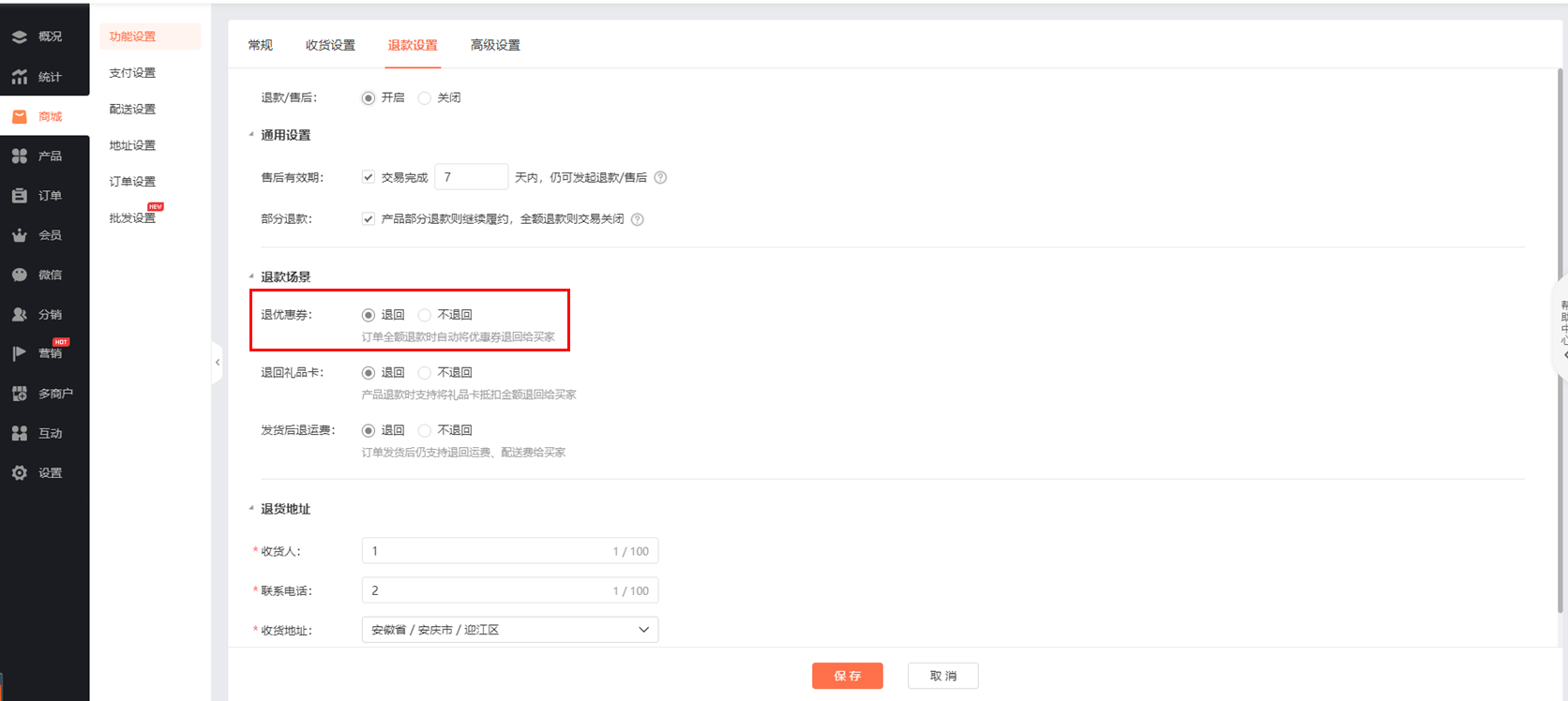The image size is (1568, 701).
Task: Click the 商城 shop icon
Action: coord(19,116)
